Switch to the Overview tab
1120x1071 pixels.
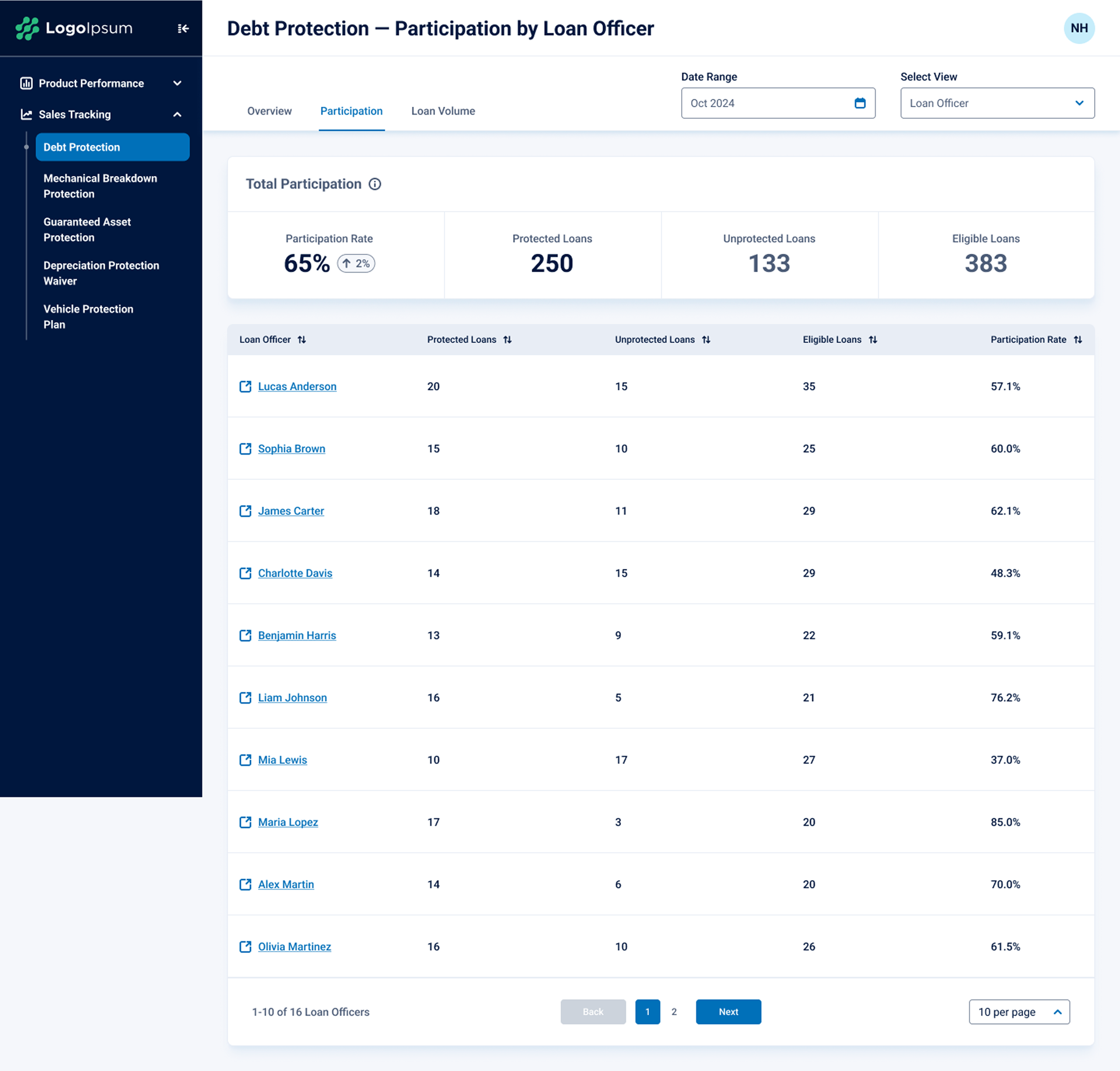pyautogui.click(x=269, y=111)
